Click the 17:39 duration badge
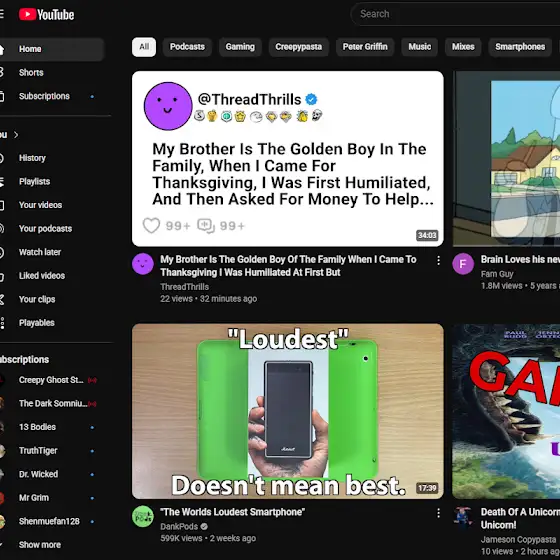Image resolution: width=560 pixels, height=560 pixels. 427,488
